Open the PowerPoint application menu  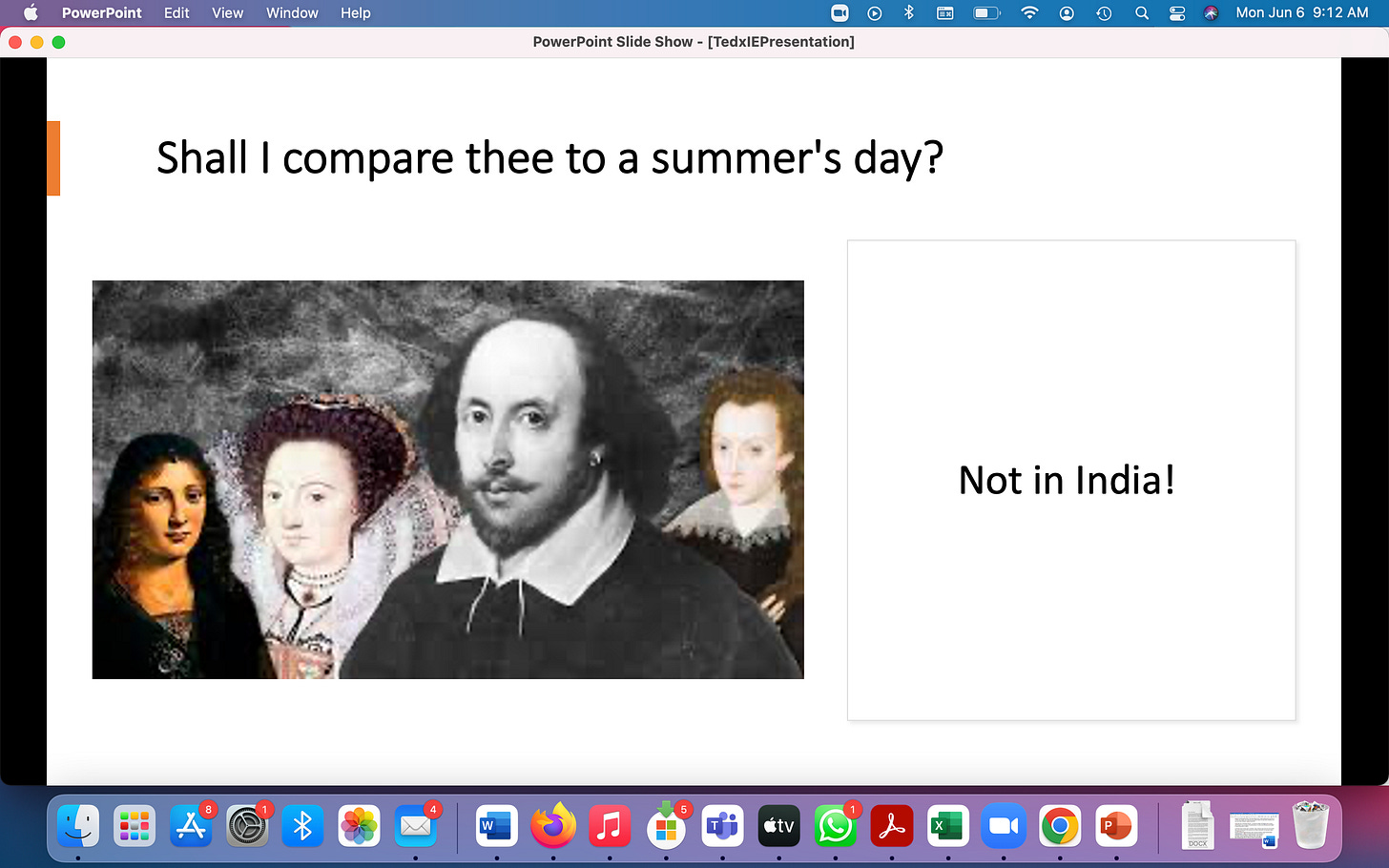click(101, 12)
